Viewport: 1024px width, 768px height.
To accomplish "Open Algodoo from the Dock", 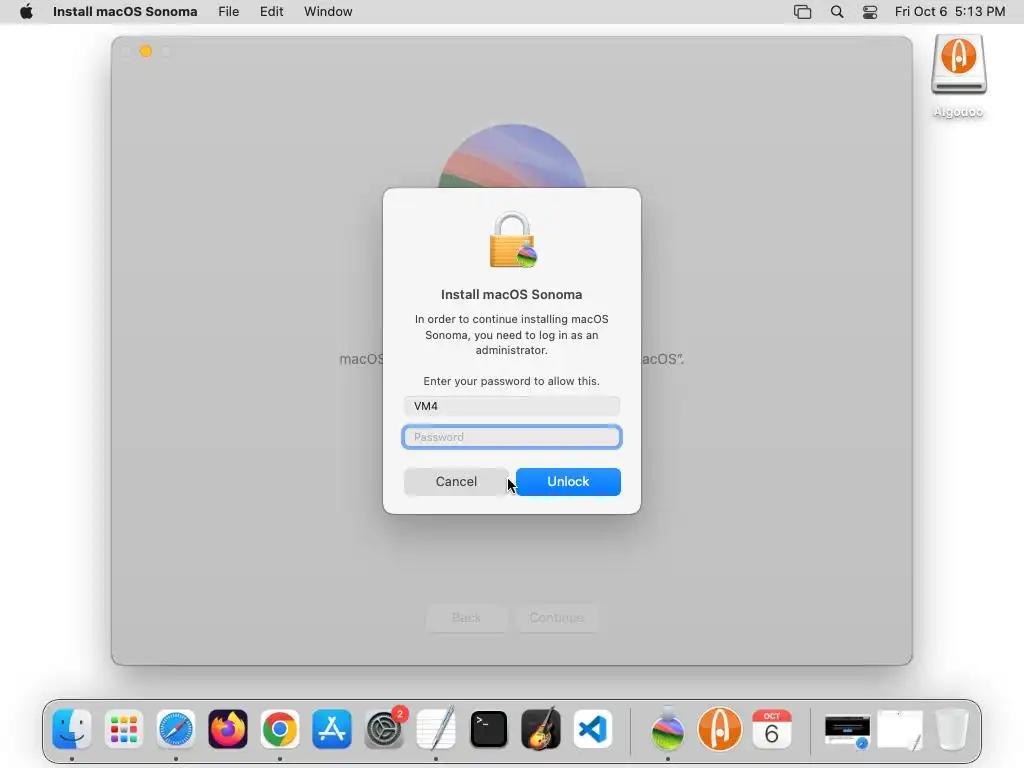I will pyautogui.click(x=720, y=729).
